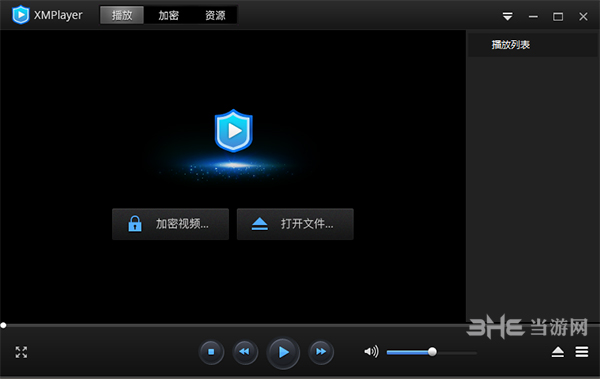
Task: Click the volume slider track
Action: [x=432, y=352]
